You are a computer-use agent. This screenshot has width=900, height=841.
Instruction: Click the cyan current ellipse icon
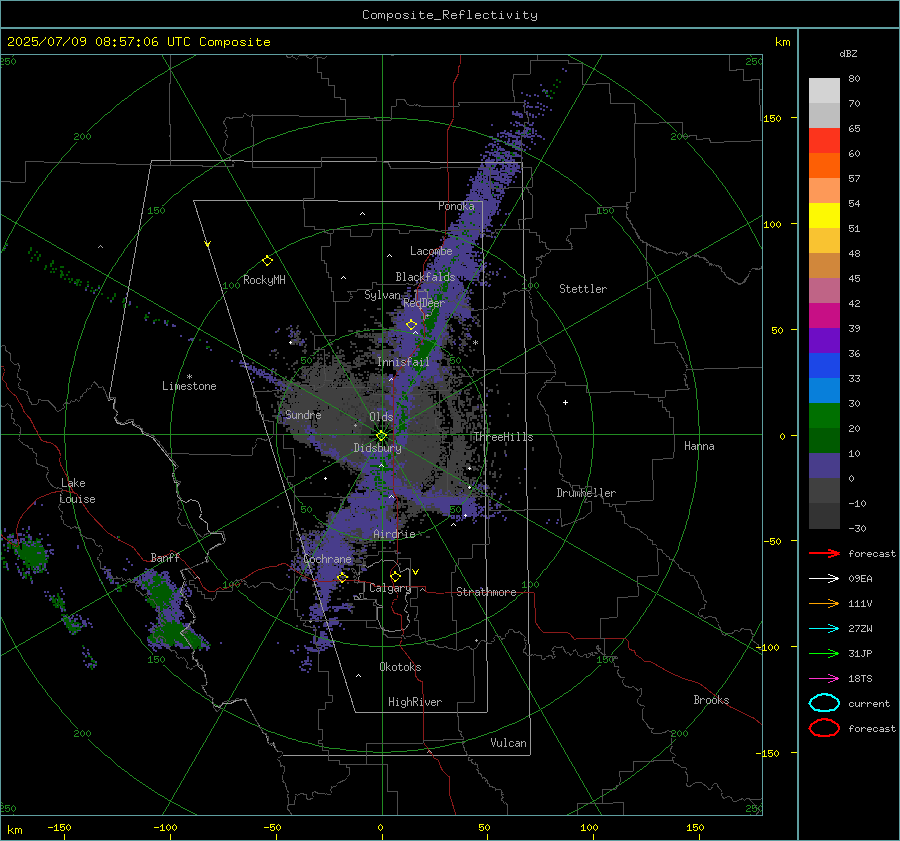tap(824, 703)
